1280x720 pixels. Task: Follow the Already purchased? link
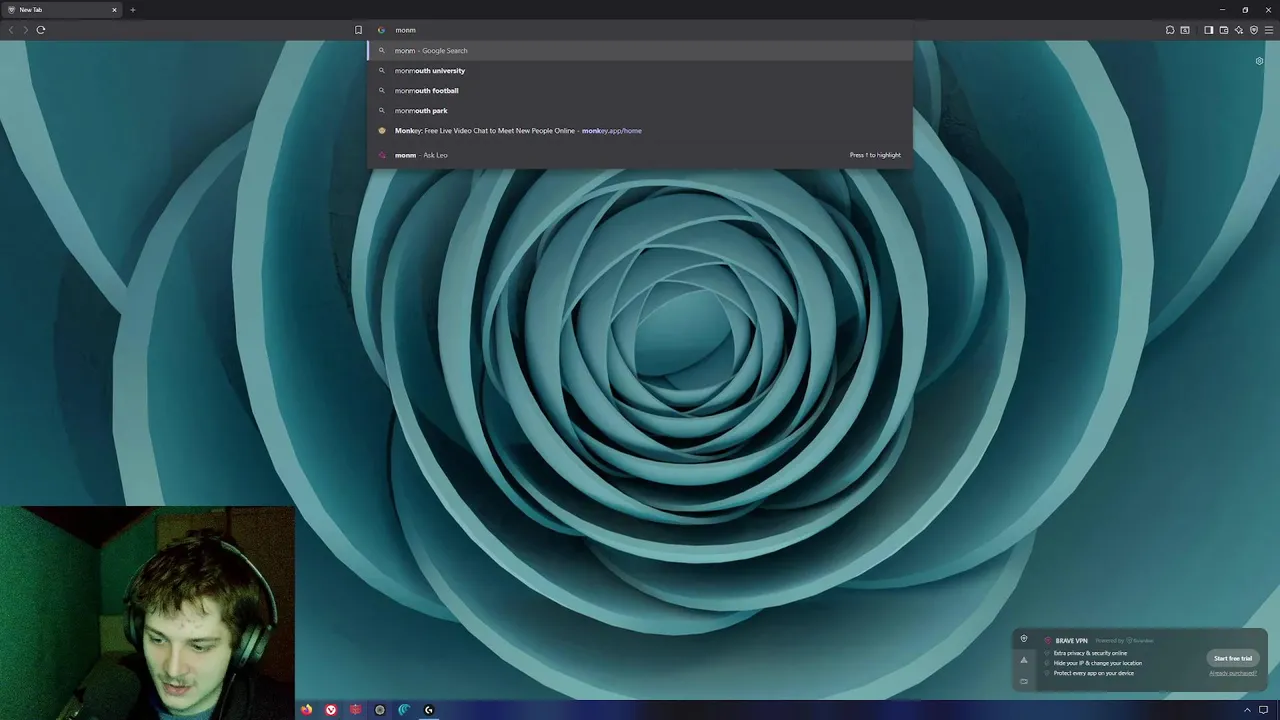pyautogui.click(x=1233, y=673)
